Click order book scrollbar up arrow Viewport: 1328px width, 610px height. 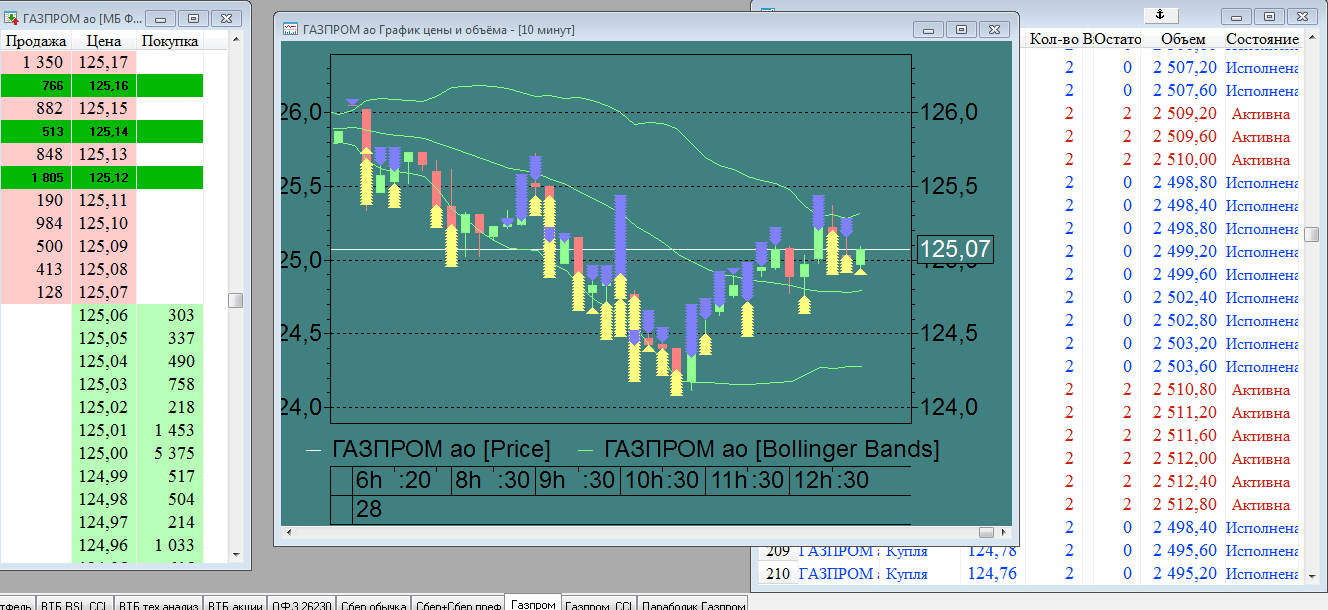pos(236,40)
